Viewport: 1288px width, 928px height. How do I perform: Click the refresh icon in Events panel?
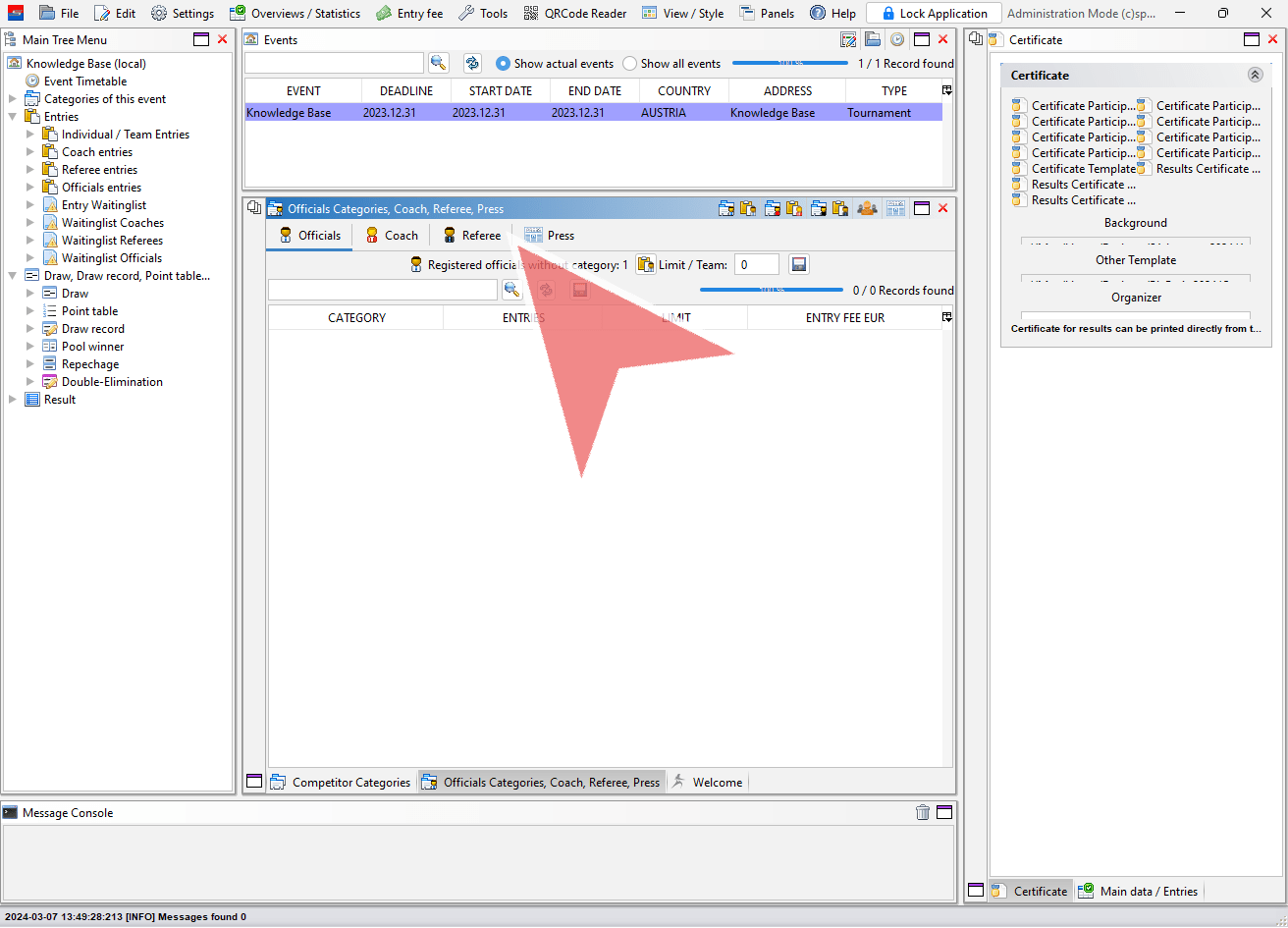click(472, 63)
